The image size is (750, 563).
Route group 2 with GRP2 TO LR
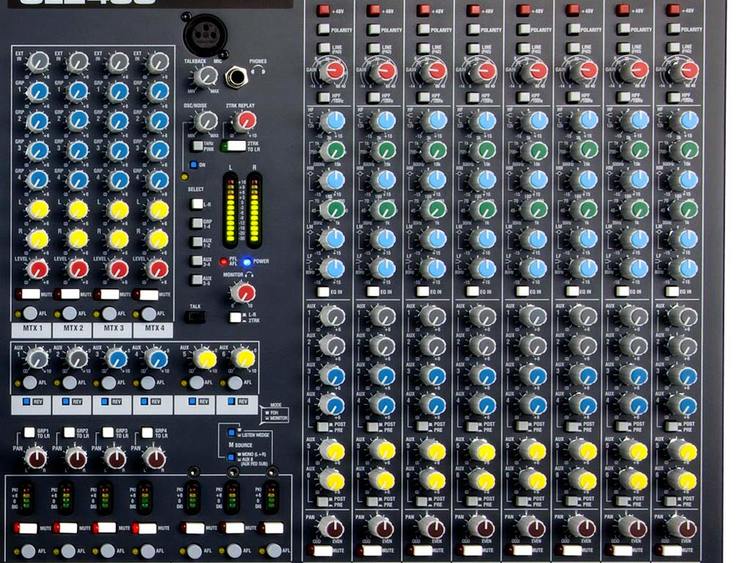point(69,432)
